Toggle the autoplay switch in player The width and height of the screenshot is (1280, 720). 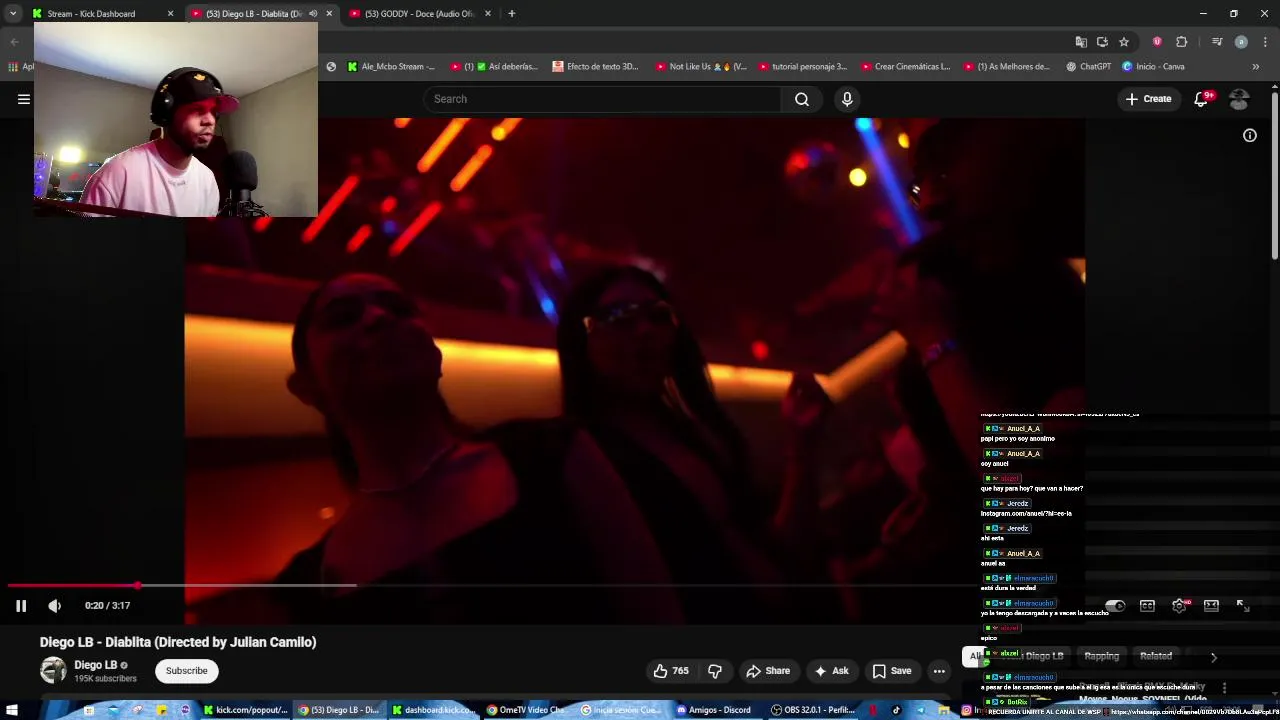point(1115,606)
